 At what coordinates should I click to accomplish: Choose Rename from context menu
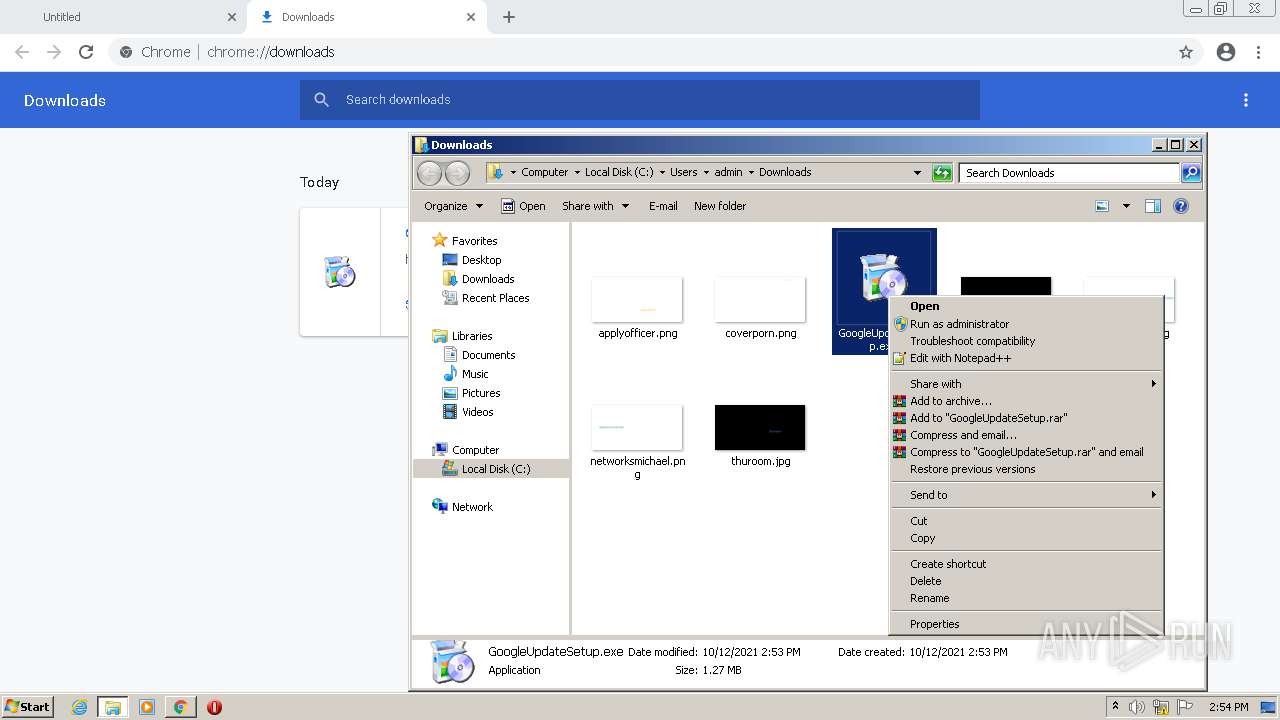[1026, 598]
